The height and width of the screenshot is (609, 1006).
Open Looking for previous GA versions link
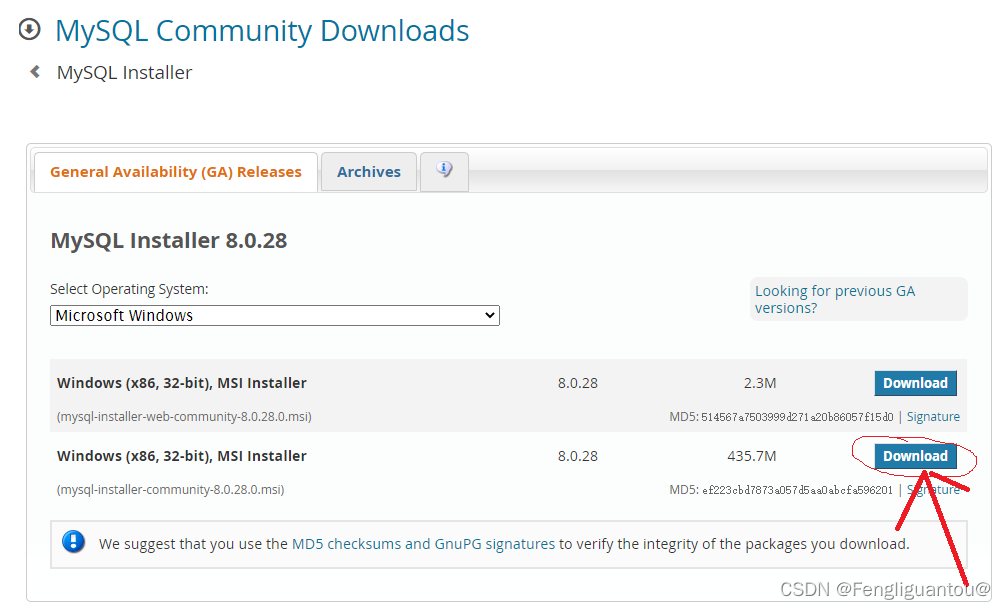click(x=835, y=299)
